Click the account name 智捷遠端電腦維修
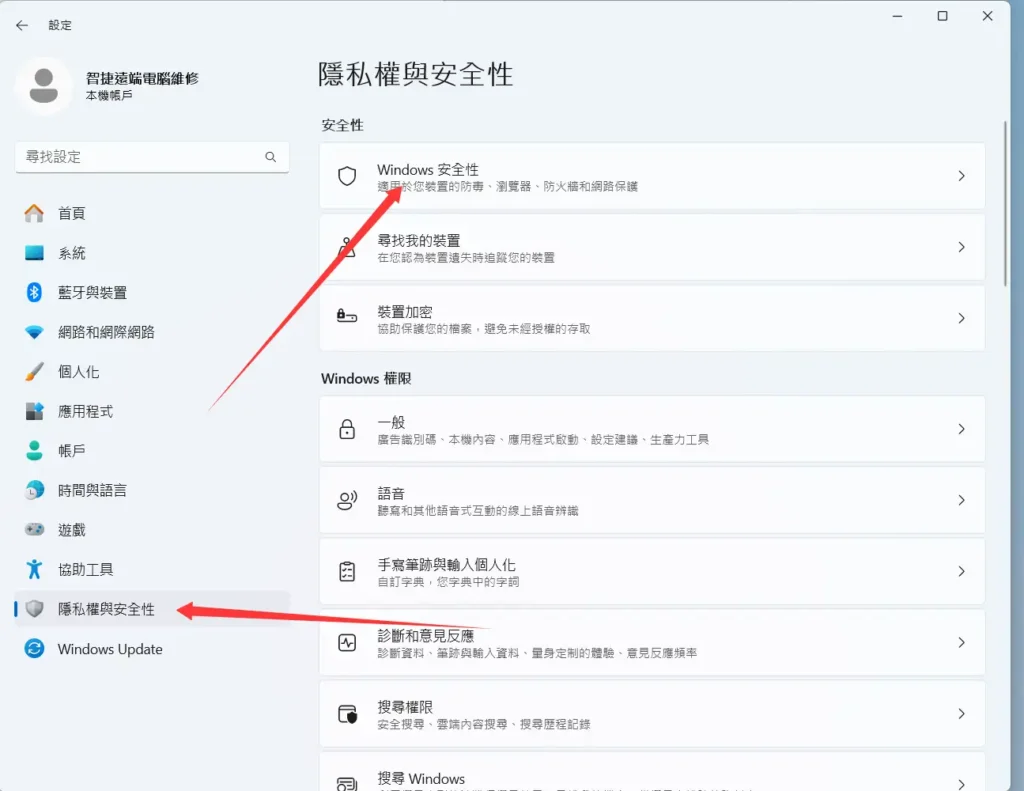 [x=142, y=78]
